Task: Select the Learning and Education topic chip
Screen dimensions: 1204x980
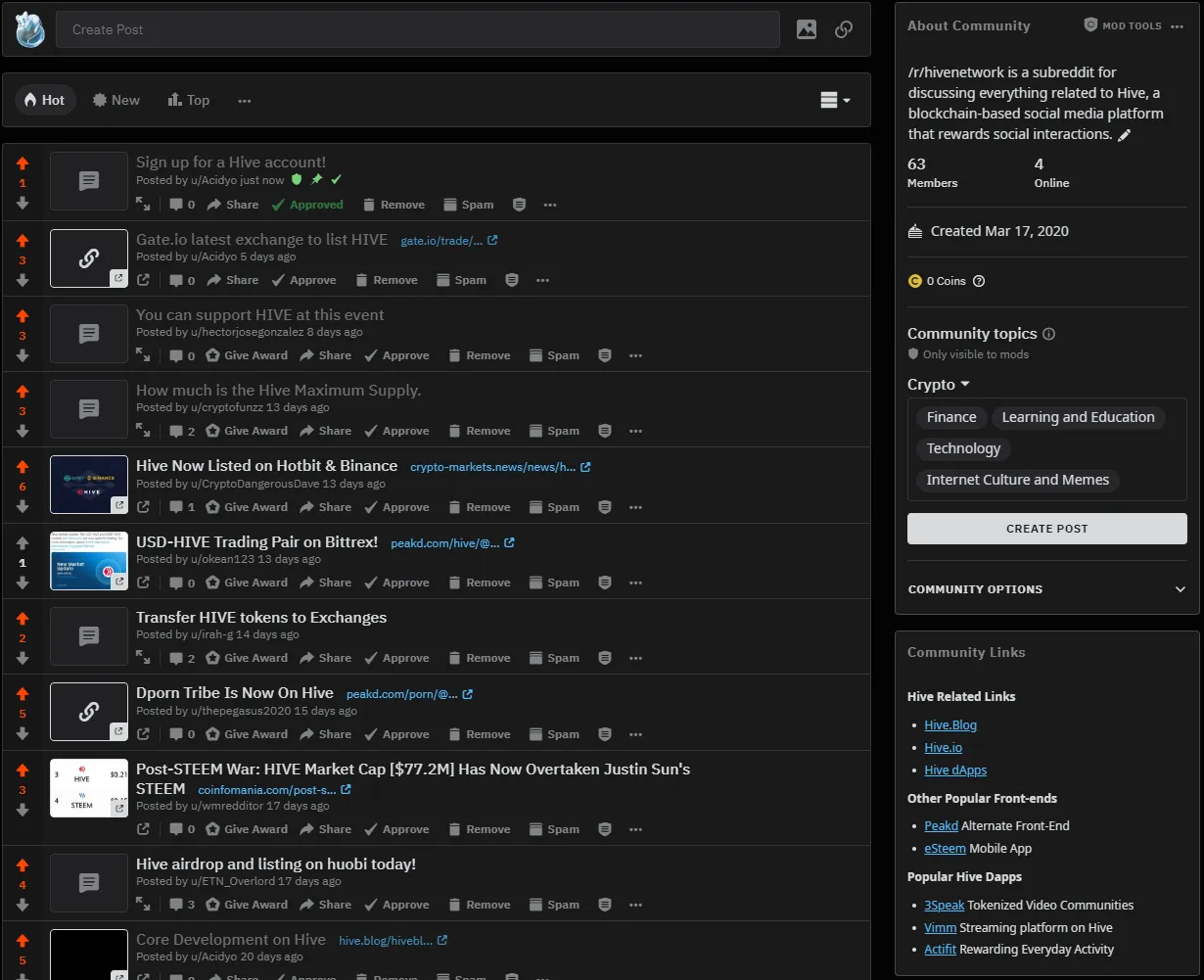Action: tap(1078, 417)
